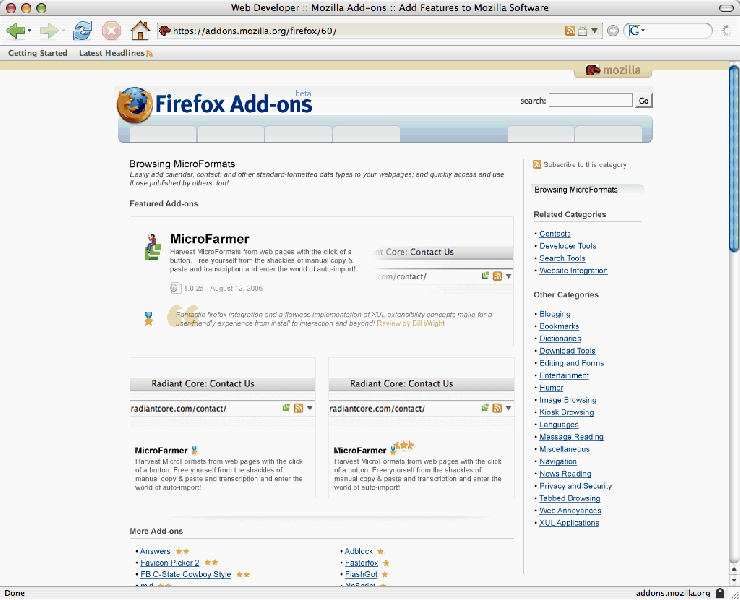Viewport: 740px width, 600px height.
Task: Open the FlashGot add-on link
Action: coord(361,574)
